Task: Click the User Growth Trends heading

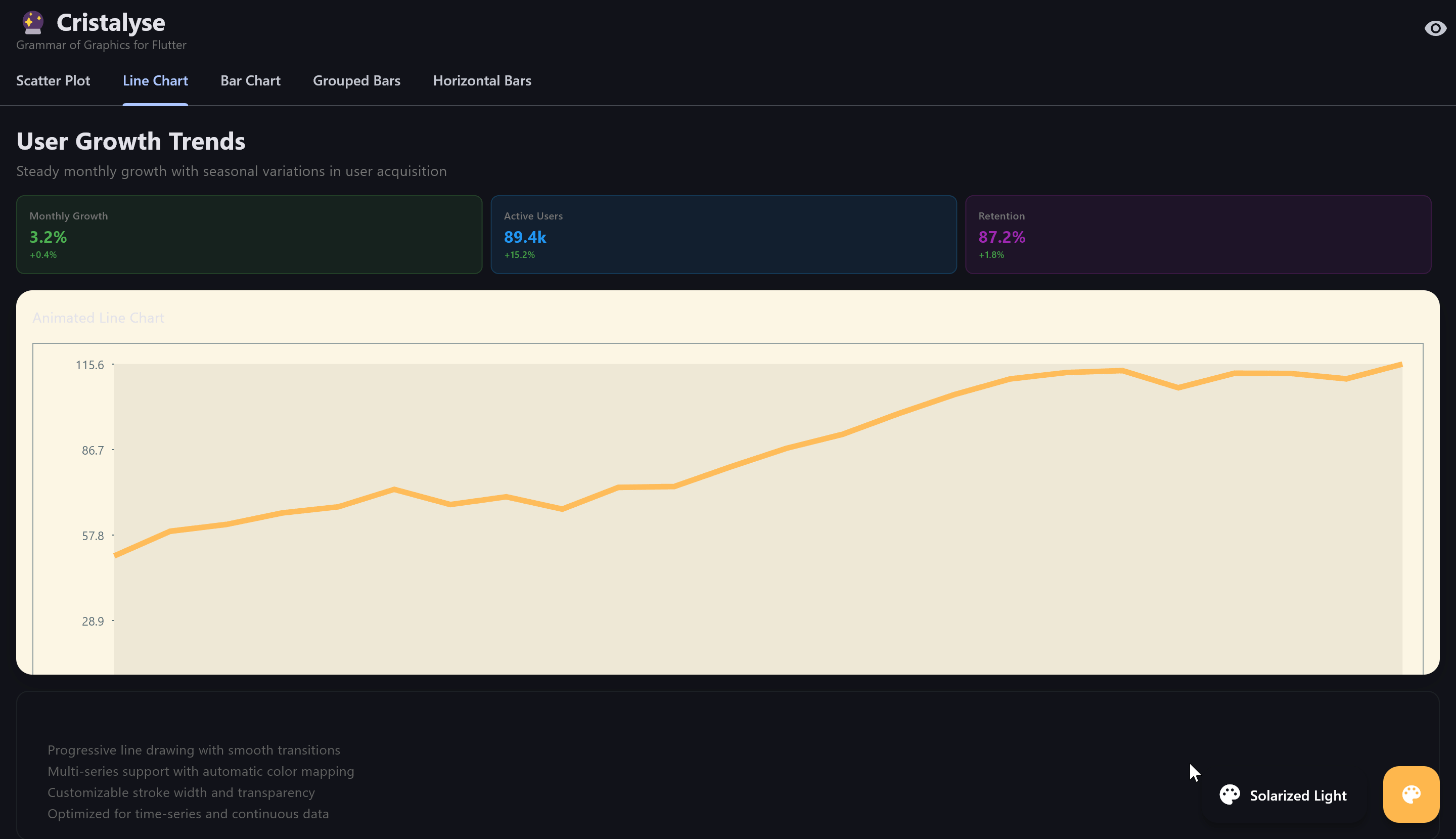Action: point(131,141)
